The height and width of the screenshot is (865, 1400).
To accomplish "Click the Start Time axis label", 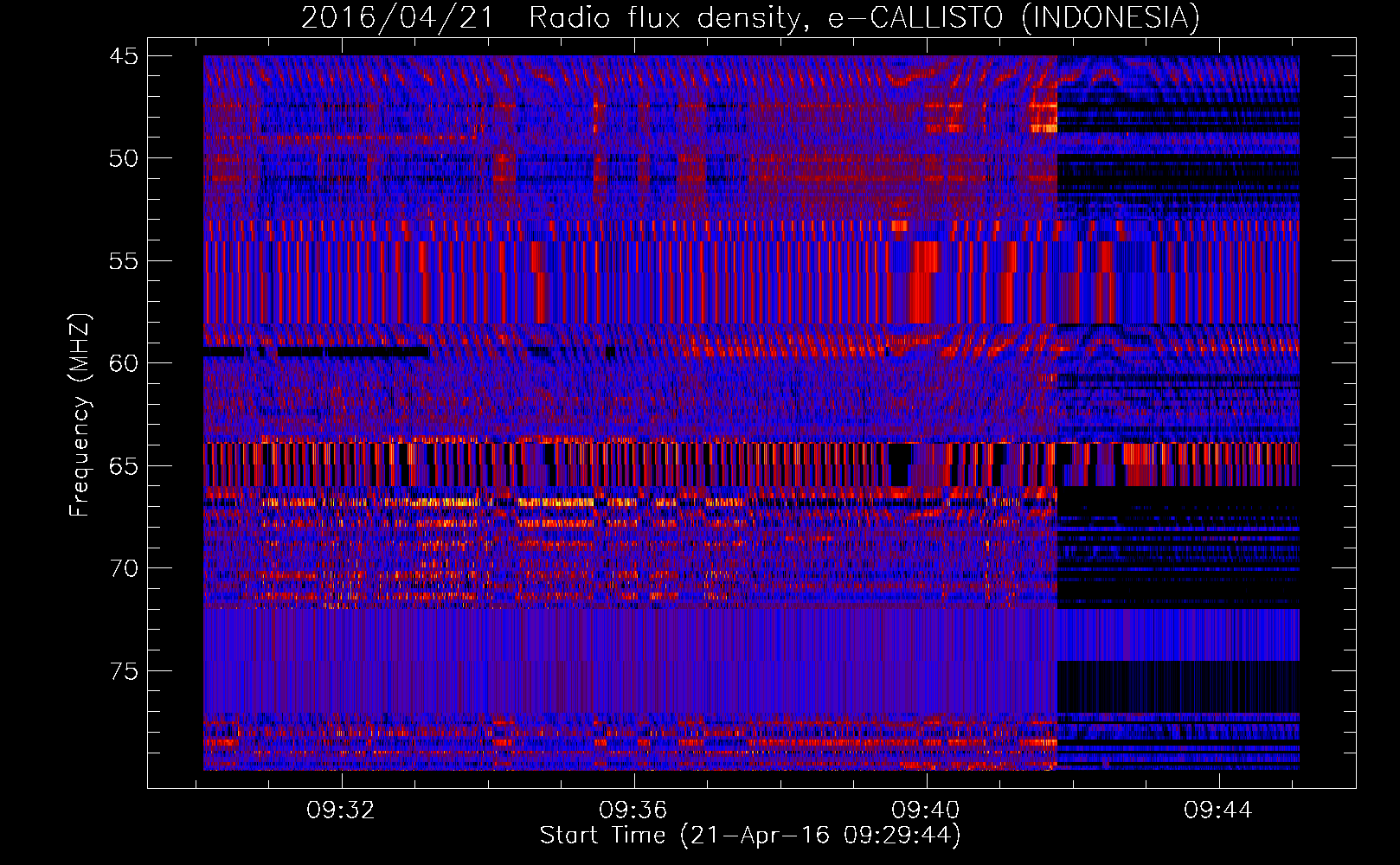I will pyautogui.click(x=750, y=836).
